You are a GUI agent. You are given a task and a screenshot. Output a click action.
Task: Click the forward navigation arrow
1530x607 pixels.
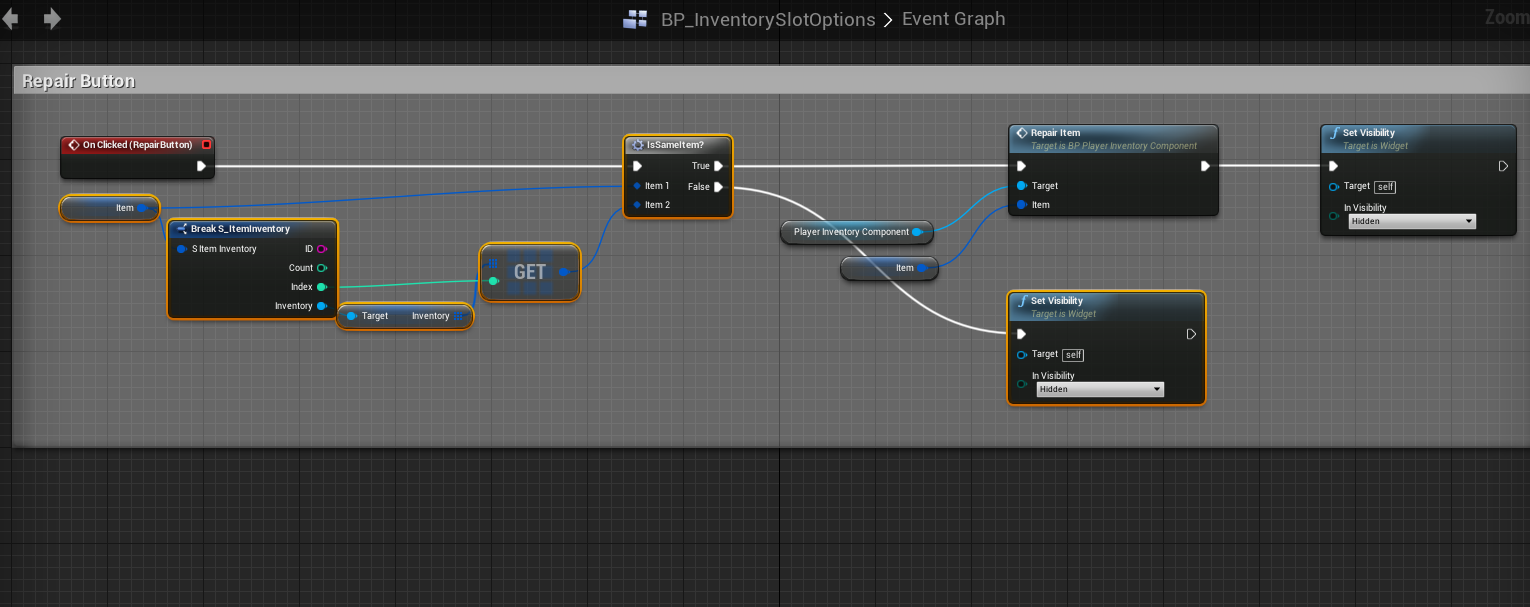pos(52,19)
